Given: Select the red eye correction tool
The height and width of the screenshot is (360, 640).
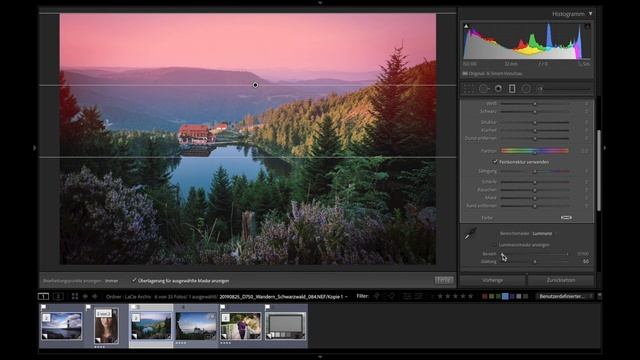Looking at the screenshot, I should 498,89.
